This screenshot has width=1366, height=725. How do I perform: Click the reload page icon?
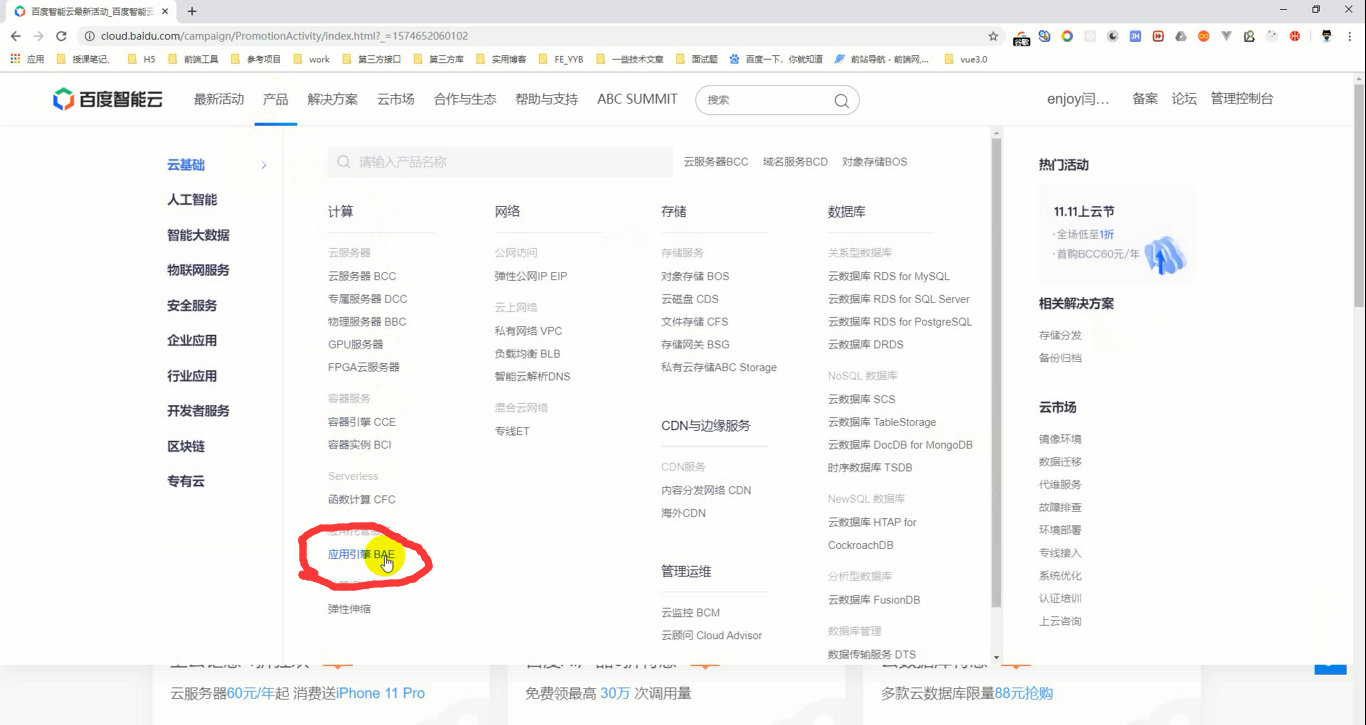(63, 35)
